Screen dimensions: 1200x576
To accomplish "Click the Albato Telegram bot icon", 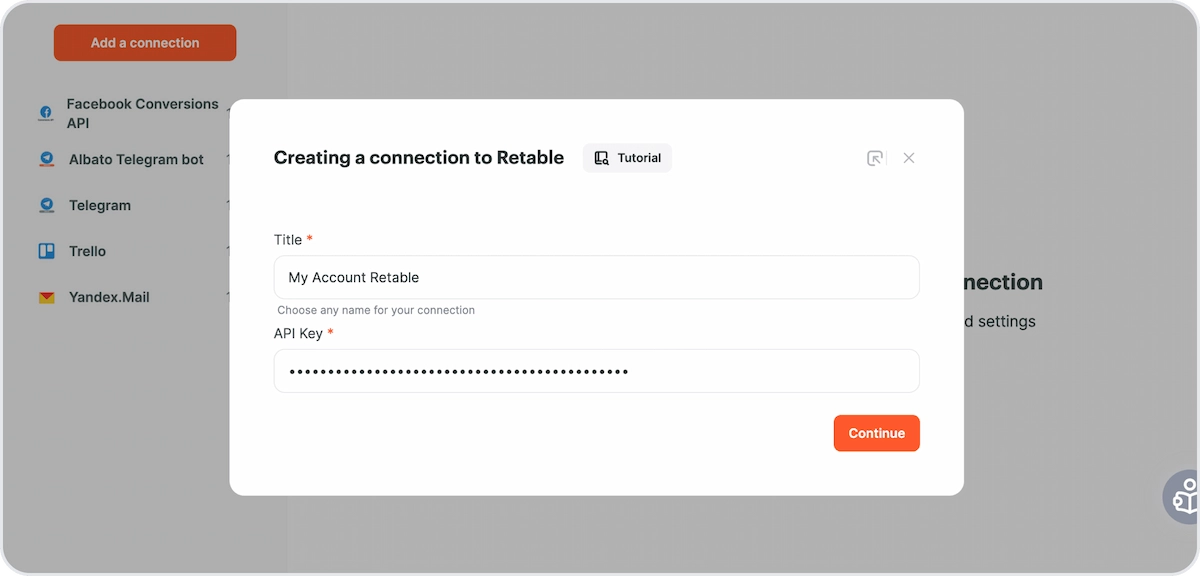I will 46,159.
